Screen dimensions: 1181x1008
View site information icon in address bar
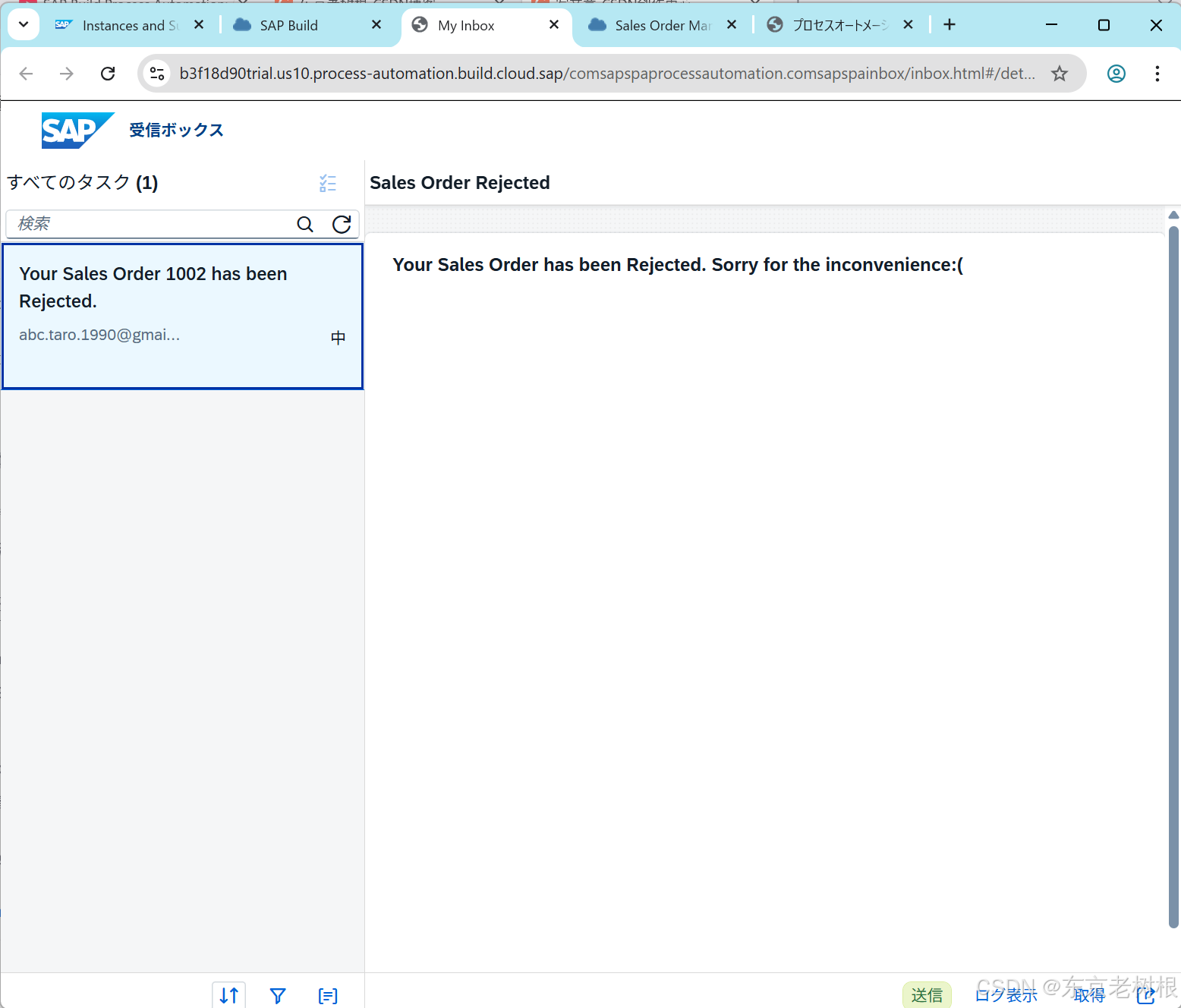(x=157, y=74)
